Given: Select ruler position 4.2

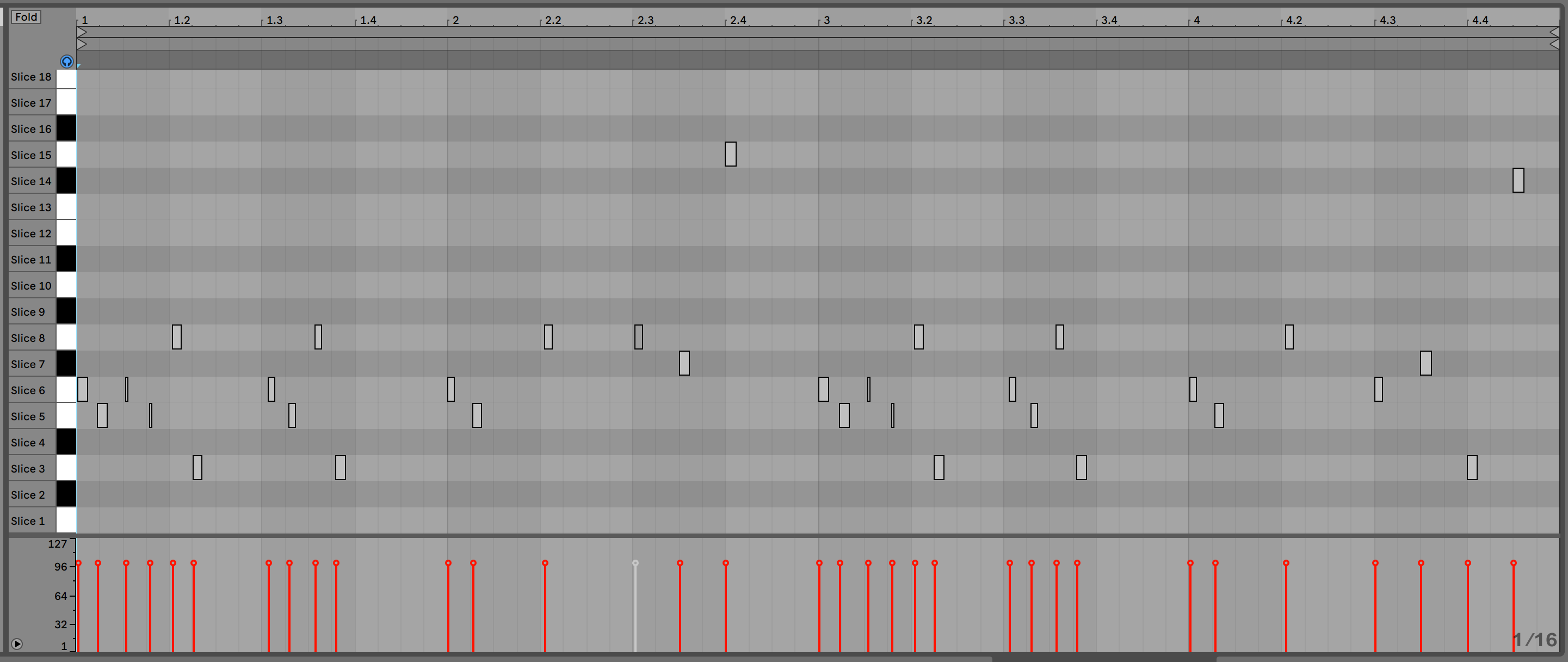Looking at the screenshot, I should tap(1294, 20).
